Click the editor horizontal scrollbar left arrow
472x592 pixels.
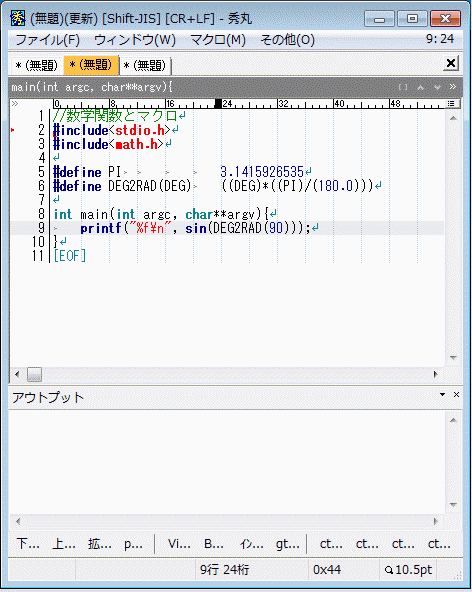pos(17,375)
